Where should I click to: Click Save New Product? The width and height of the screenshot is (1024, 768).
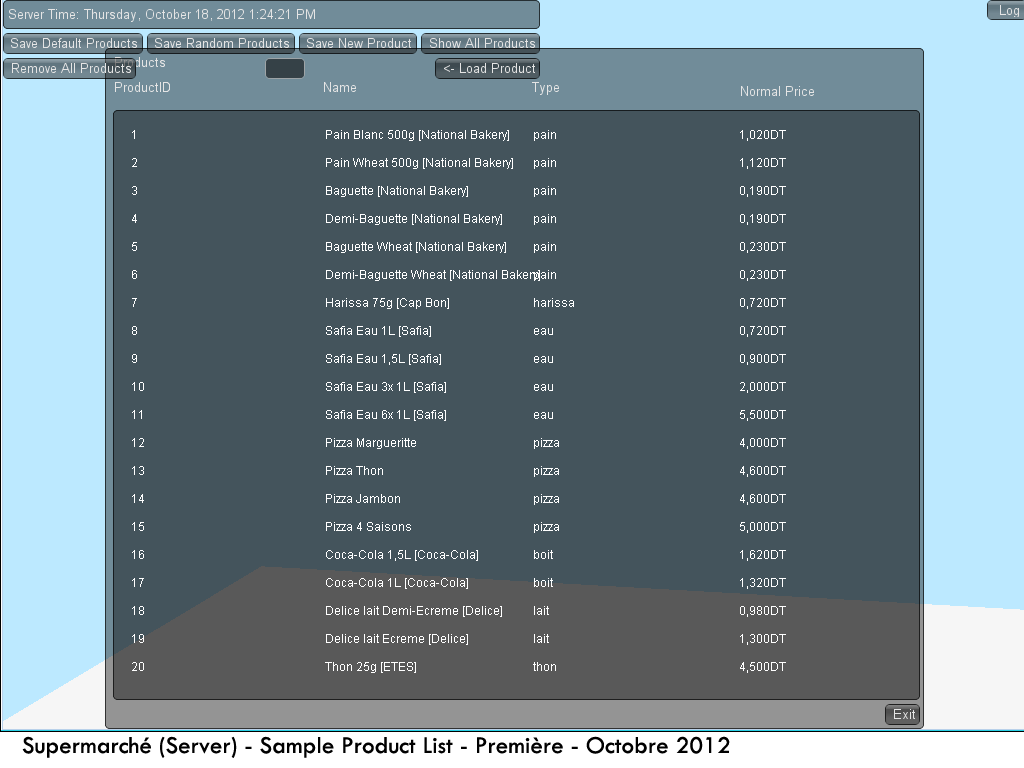358,44
